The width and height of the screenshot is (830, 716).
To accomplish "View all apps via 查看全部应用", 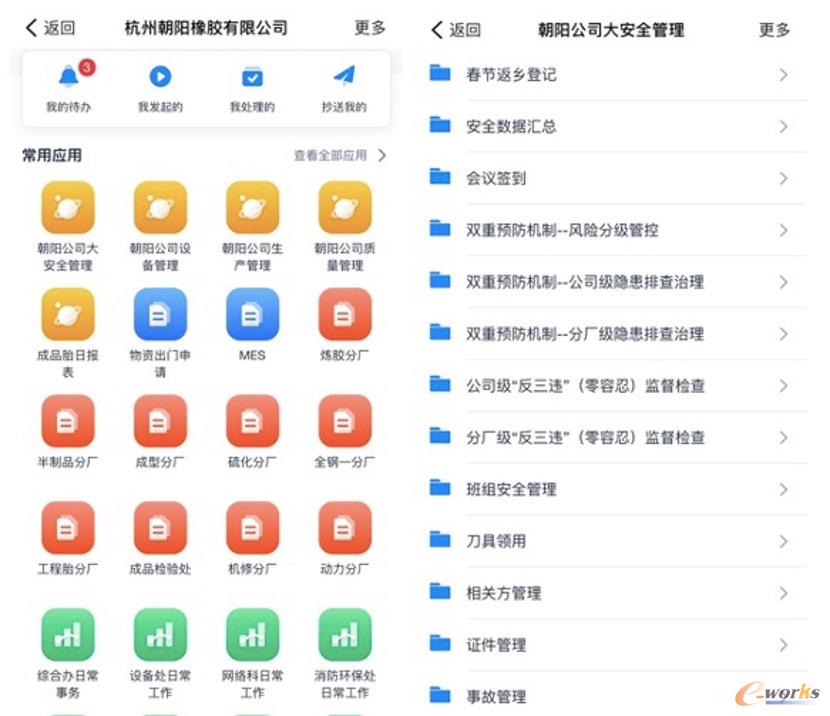I will [330, 156].
